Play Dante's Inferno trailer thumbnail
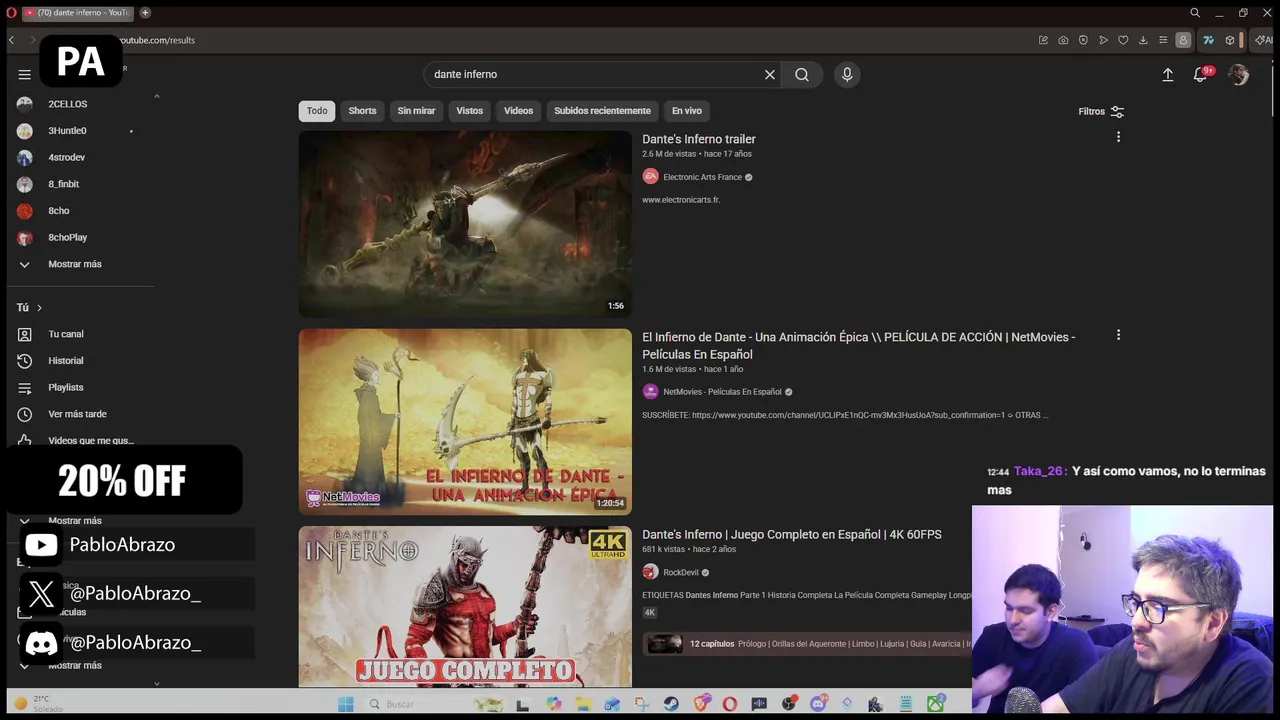 click(x=465, y=224)
